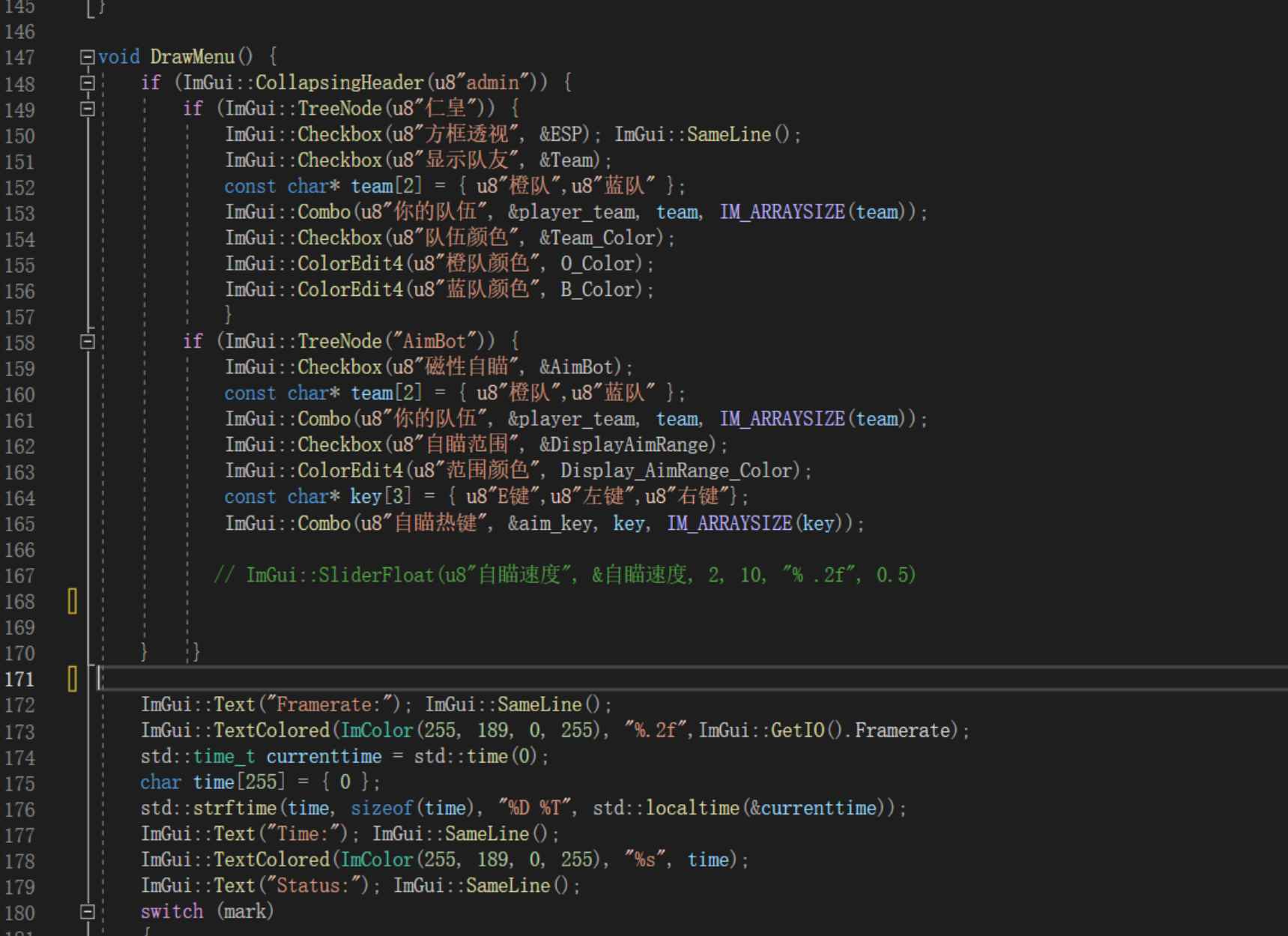Click line number 165 in the gutter
The width and height of the screenshot is (1288, 936).
22,524
